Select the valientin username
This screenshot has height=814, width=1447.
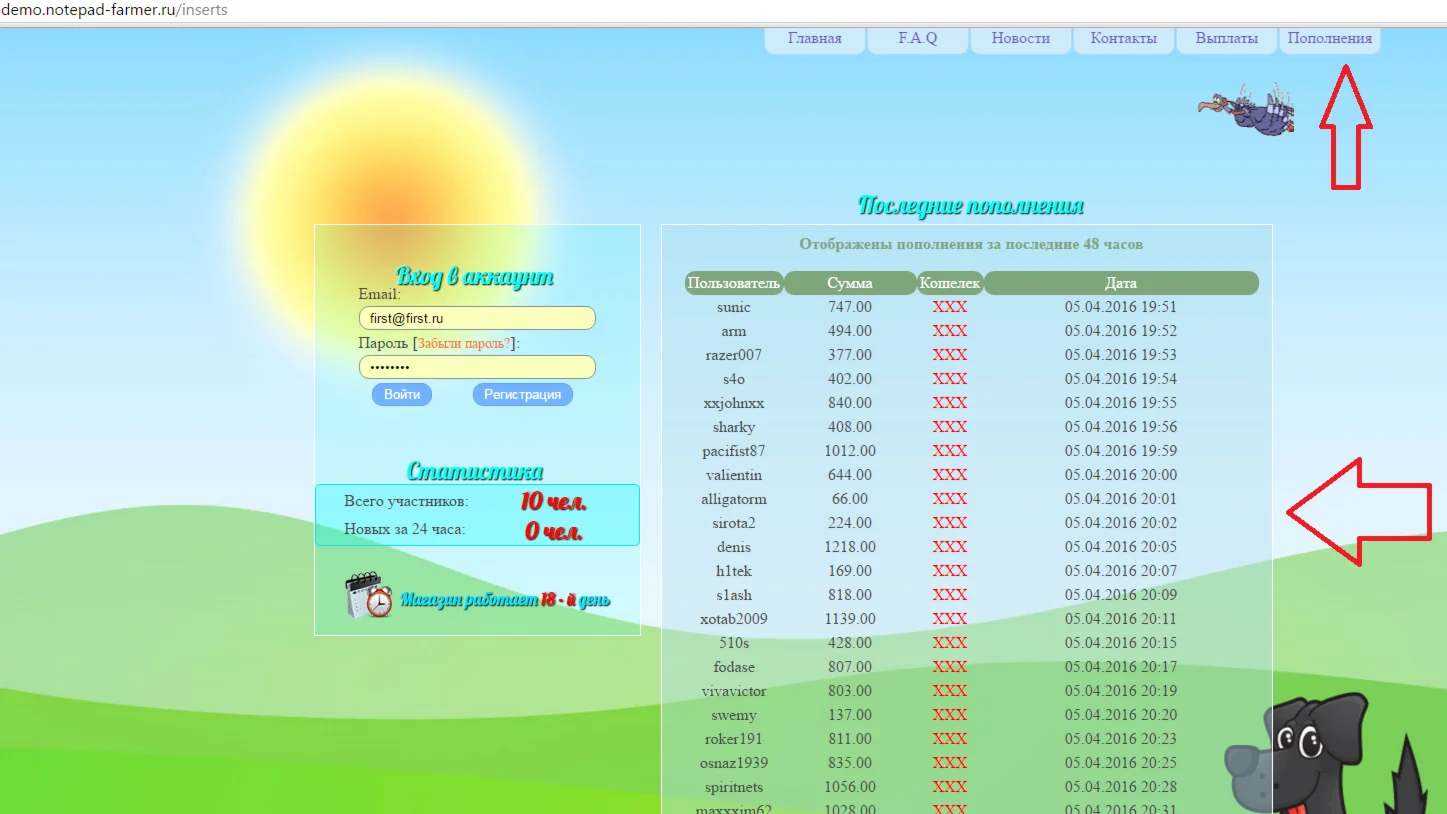click(734, 475)
